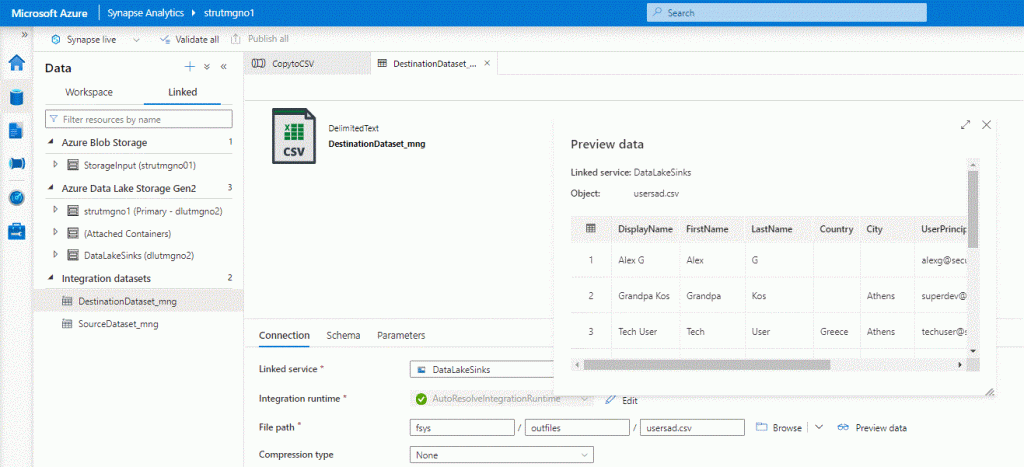
Task: Expand the Preview data panel to fullscreen
Action: point(965,124)
